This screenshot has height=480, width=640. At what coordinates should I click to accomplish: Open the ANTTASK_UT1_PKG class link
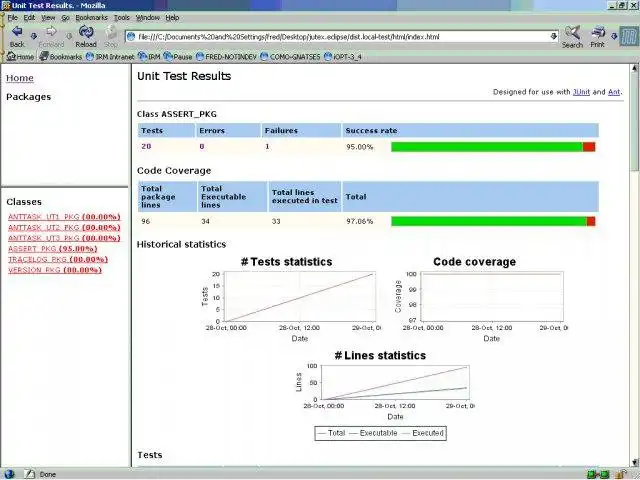[64, 217]
